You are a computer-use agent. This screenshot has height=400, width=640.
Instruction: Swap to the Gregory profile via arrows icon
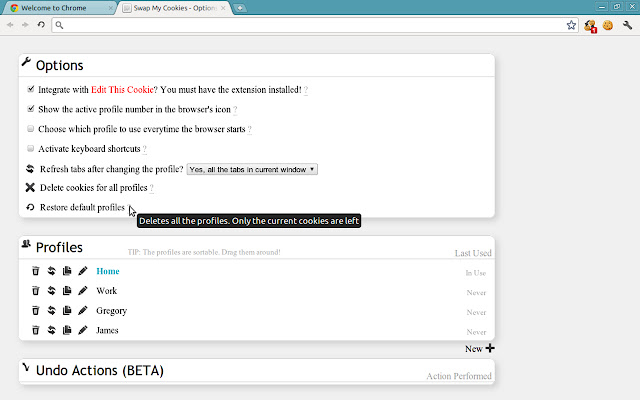(51, 311)
